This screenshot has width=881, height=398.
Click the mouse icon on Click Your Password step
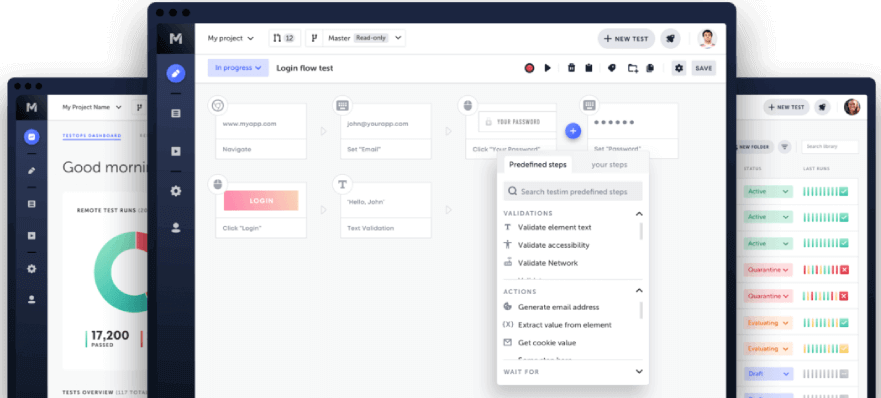pyautogui.click(x=467, y=105)
